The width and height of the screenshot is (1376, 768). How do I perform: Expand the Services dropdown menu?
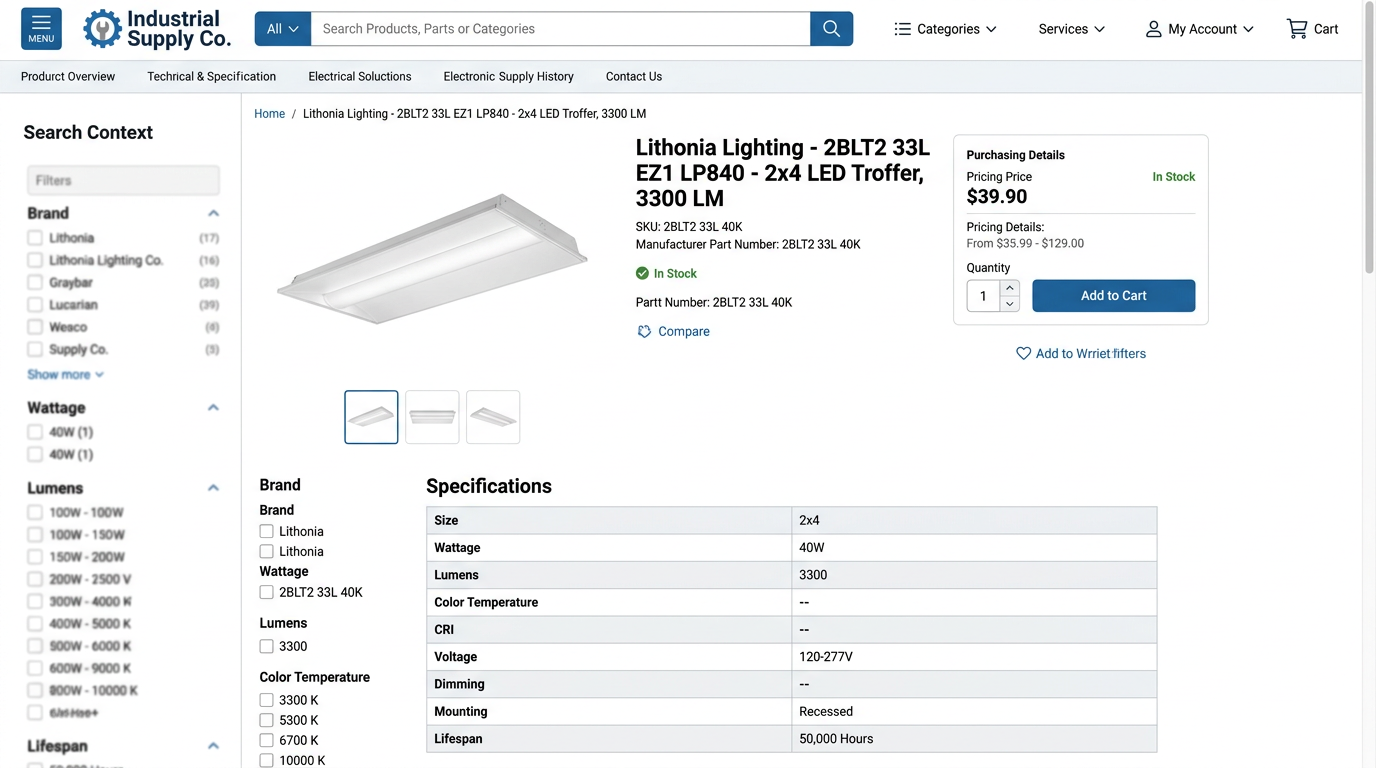click(x=1071, y=29)
